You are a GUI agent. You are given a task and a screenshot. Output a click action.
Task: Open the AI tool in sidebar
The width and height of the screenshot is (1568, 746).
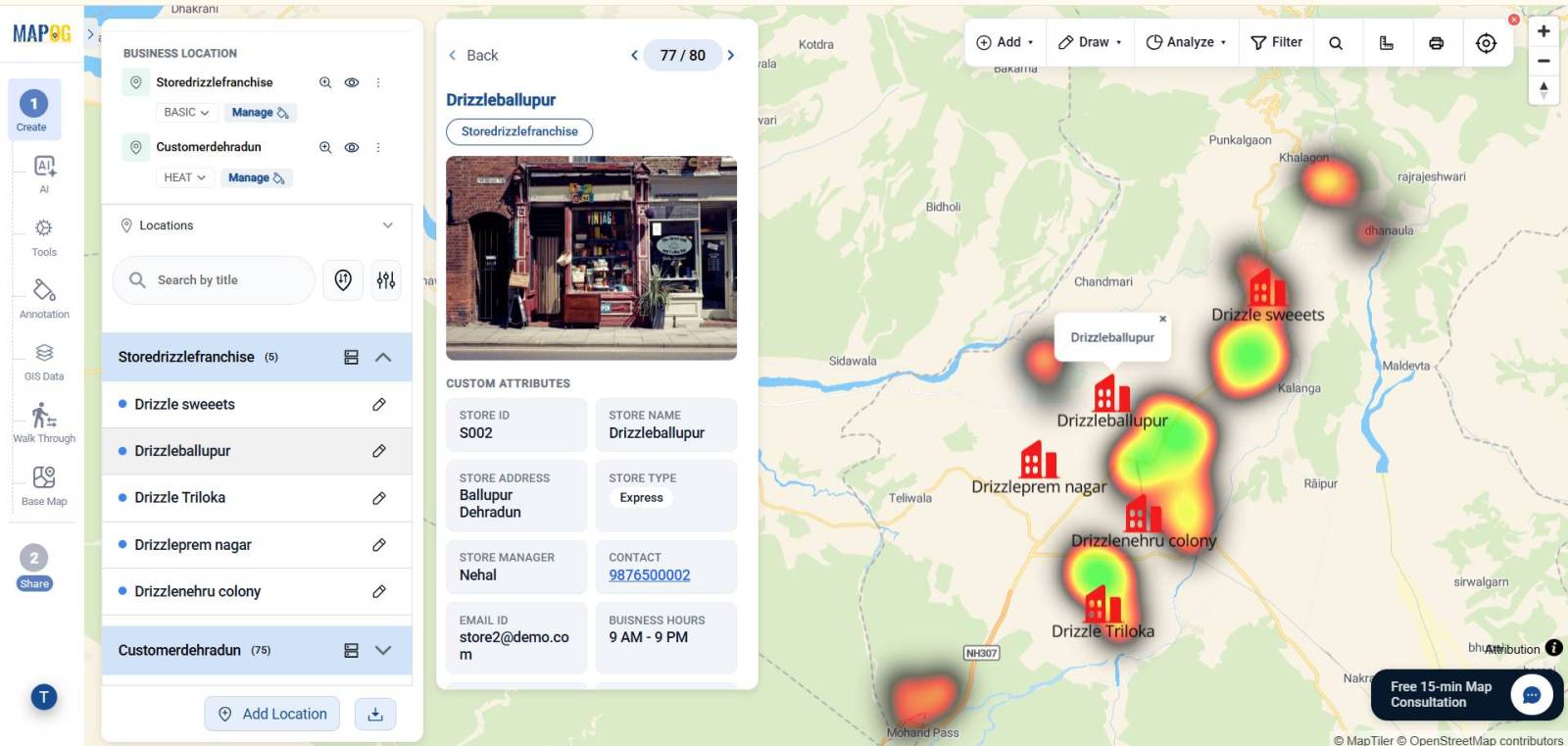(x=44, y=174)
